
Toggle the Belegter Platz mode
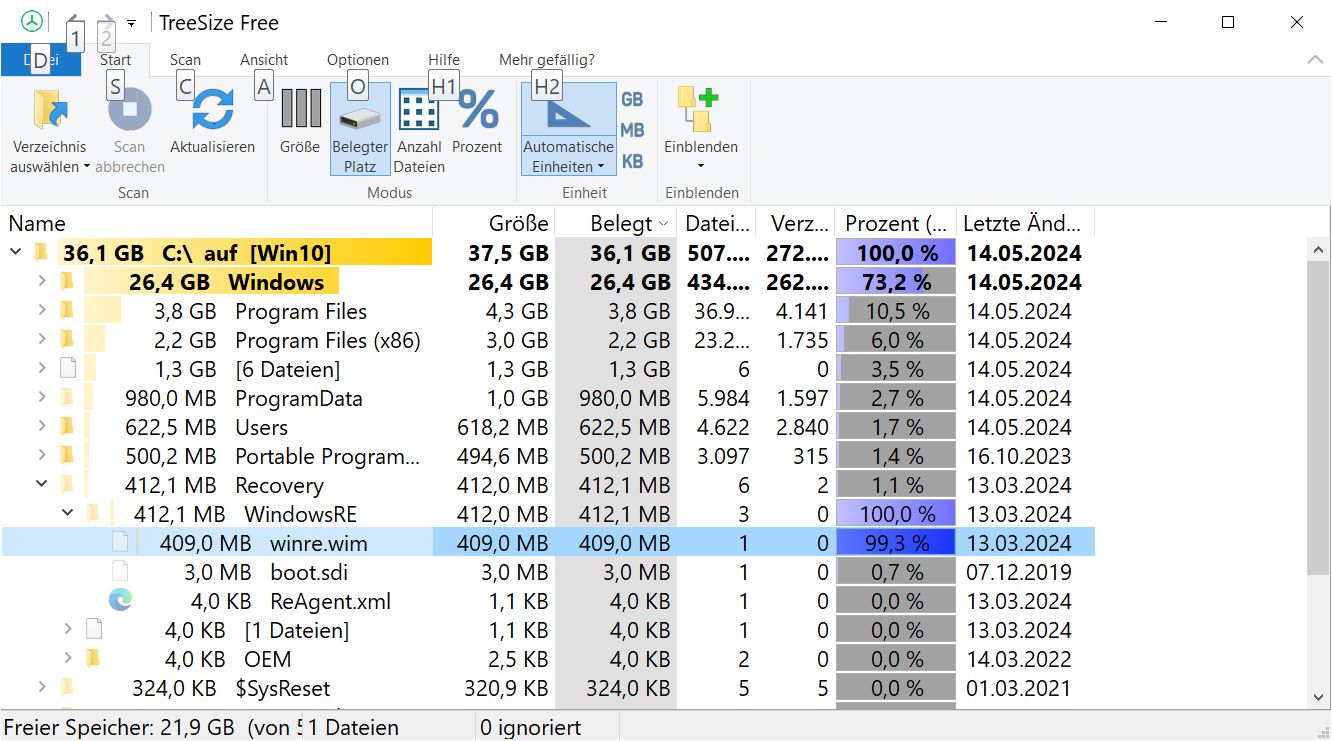click(x=360, y=129)
